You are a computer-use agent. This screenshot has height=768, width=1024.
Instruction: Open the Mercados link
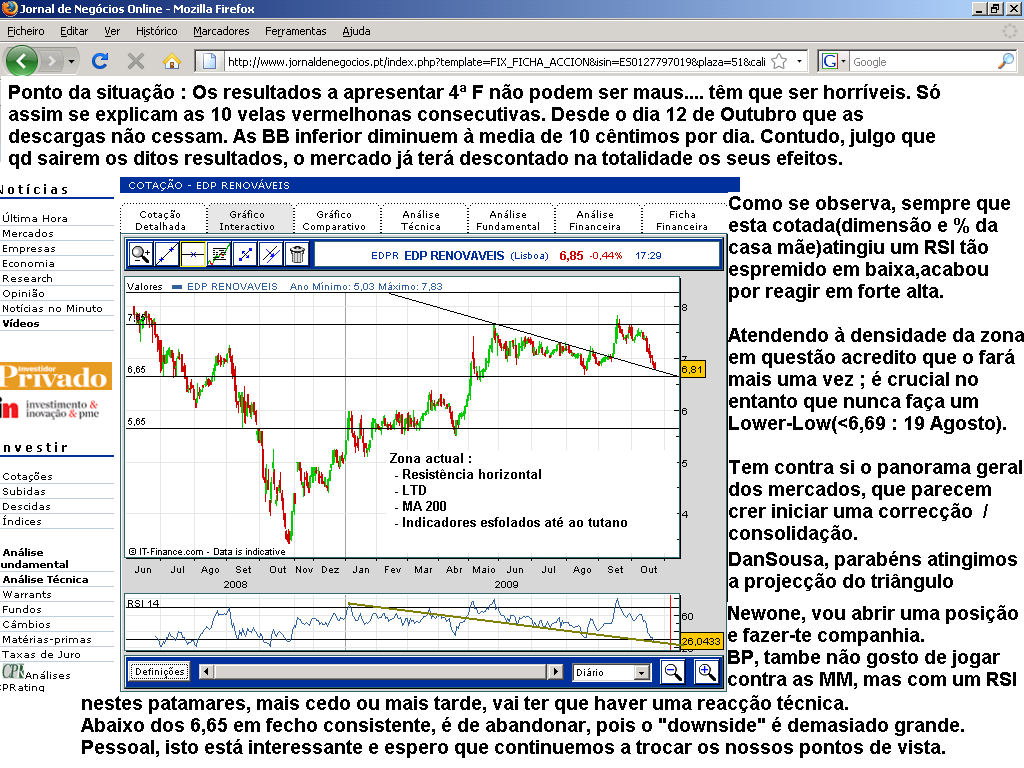point(28,233)
